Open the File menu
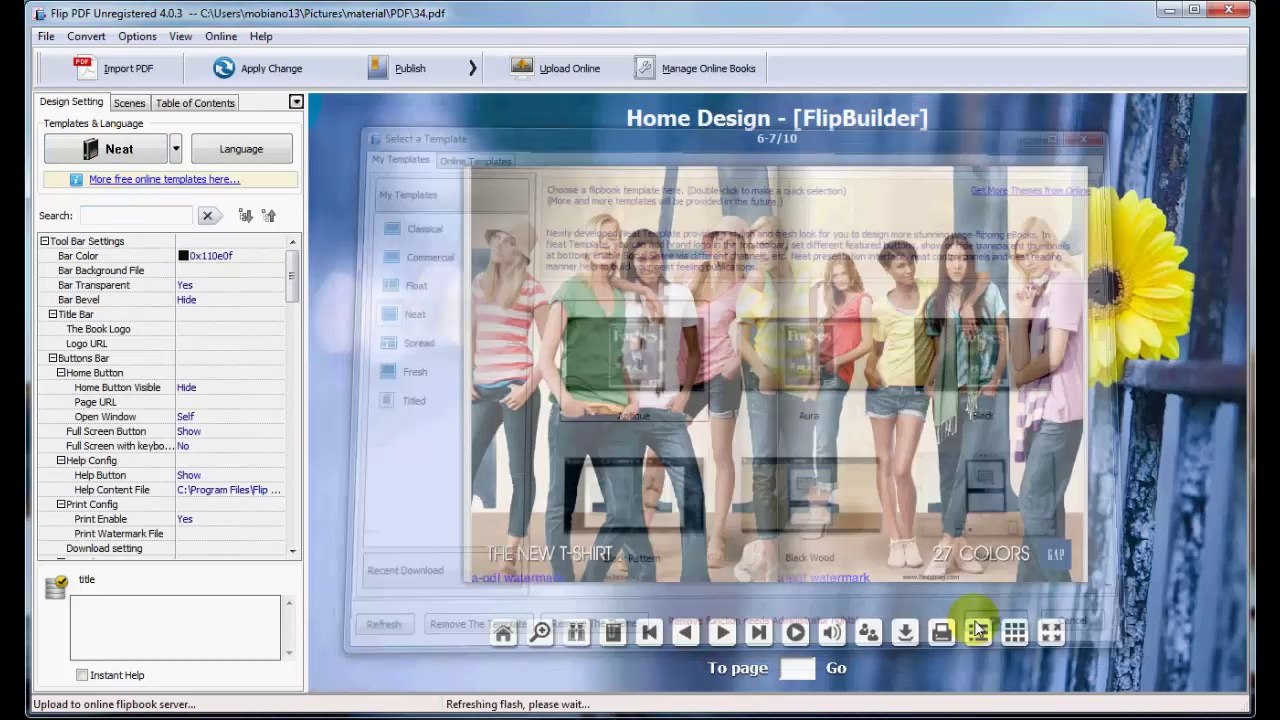1280x720 pixels. (x=46, y=37)
